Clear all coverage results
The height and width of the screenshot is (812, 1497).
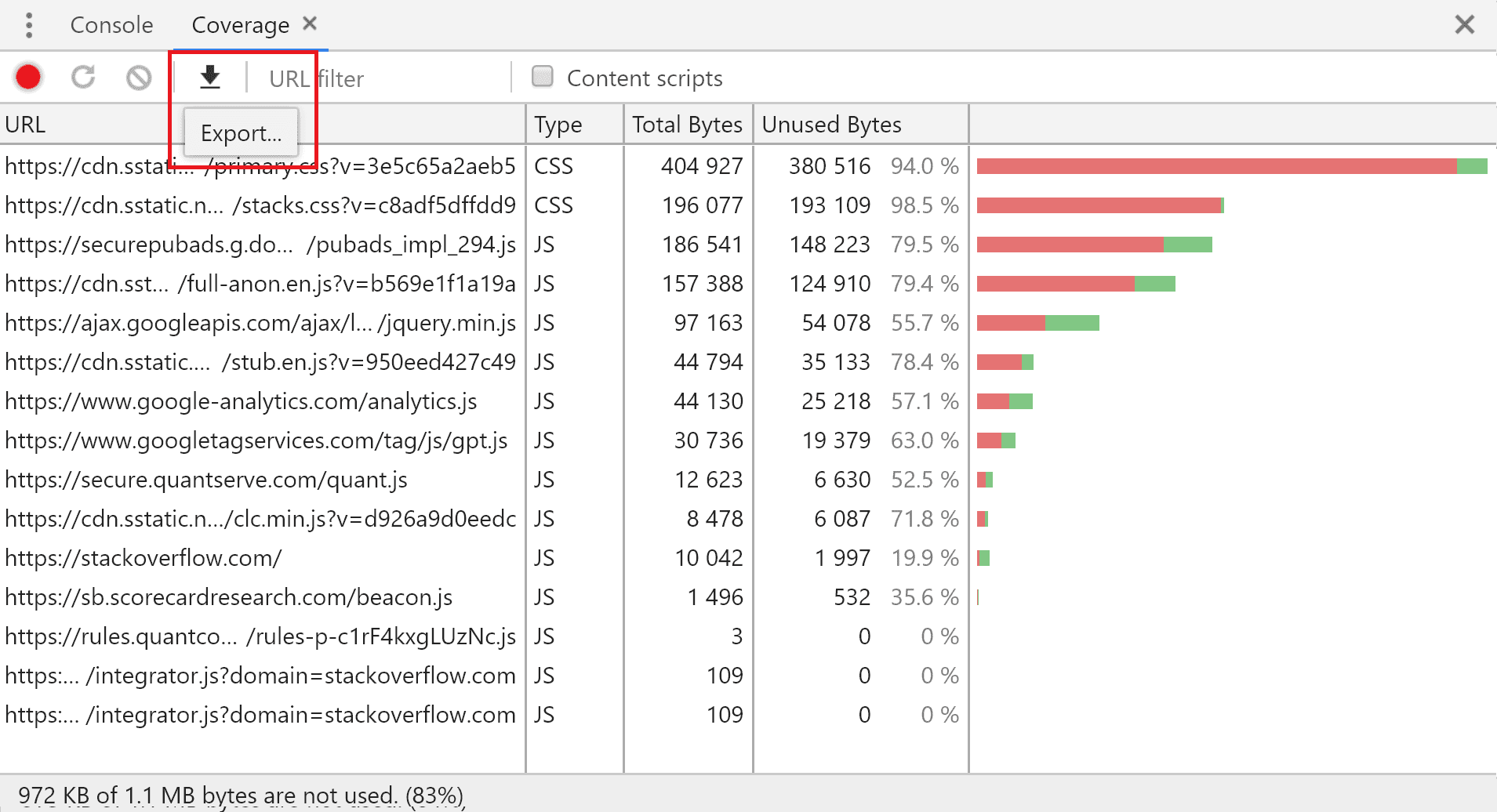click(139, 78)
